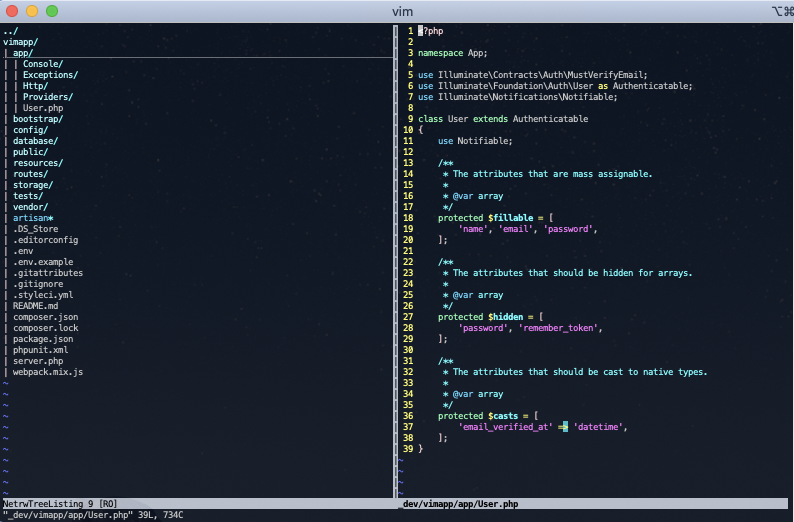Click the User.php status line
The width and height of the screenshot is (794, 522).
(x=458, y=504)
